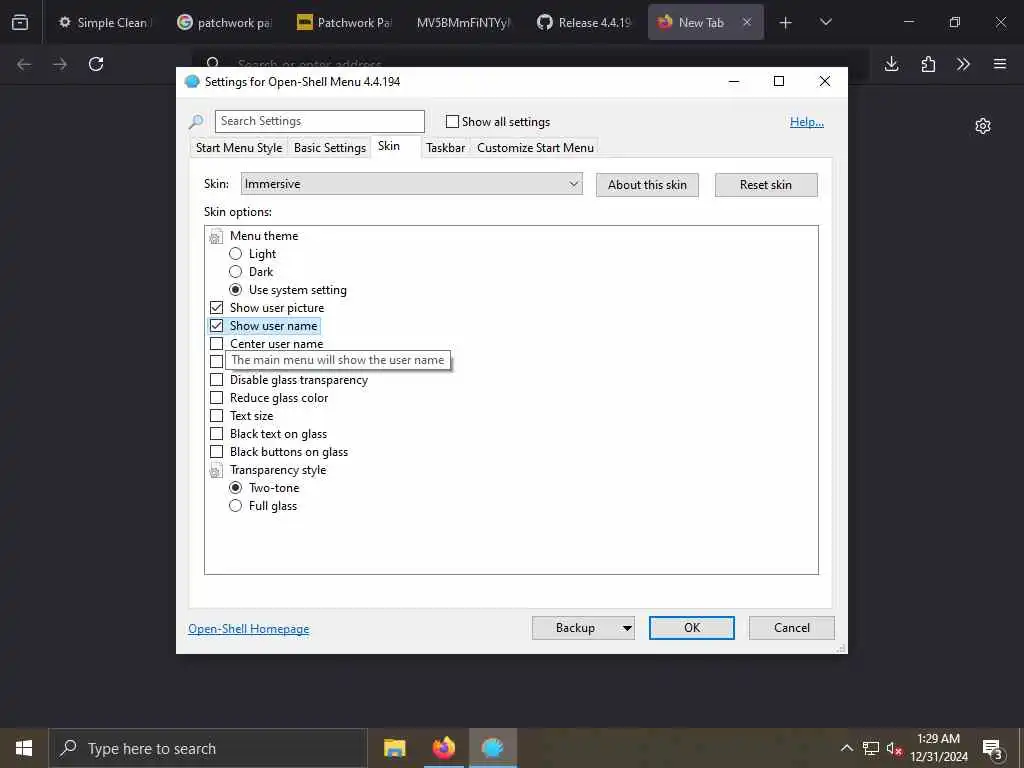The width and height of the screenshot is (1024, 768).
Task: Enable Black buttons on glass
Action: (216, 452)
